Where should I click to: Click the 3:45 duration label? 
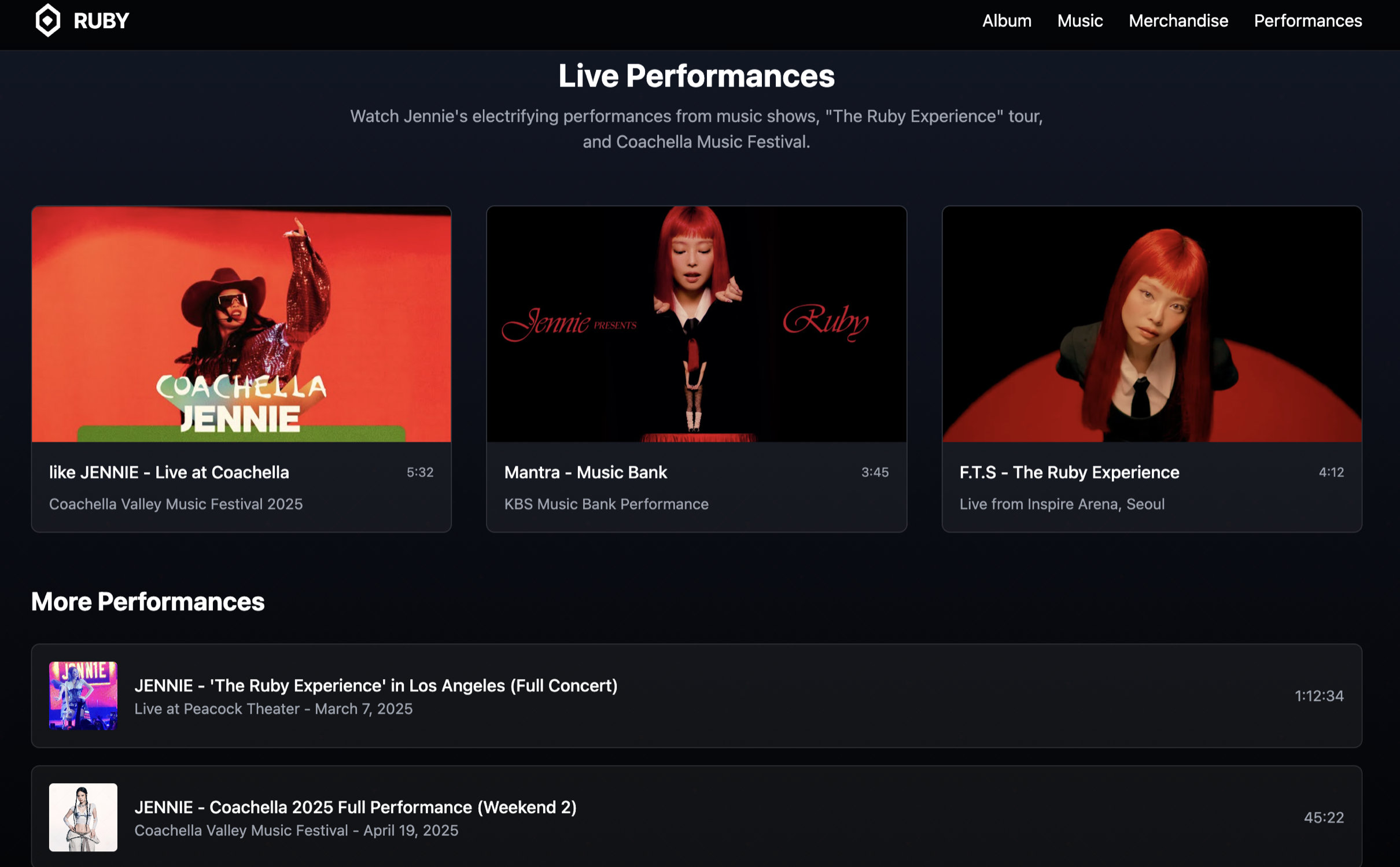point(875,473)
